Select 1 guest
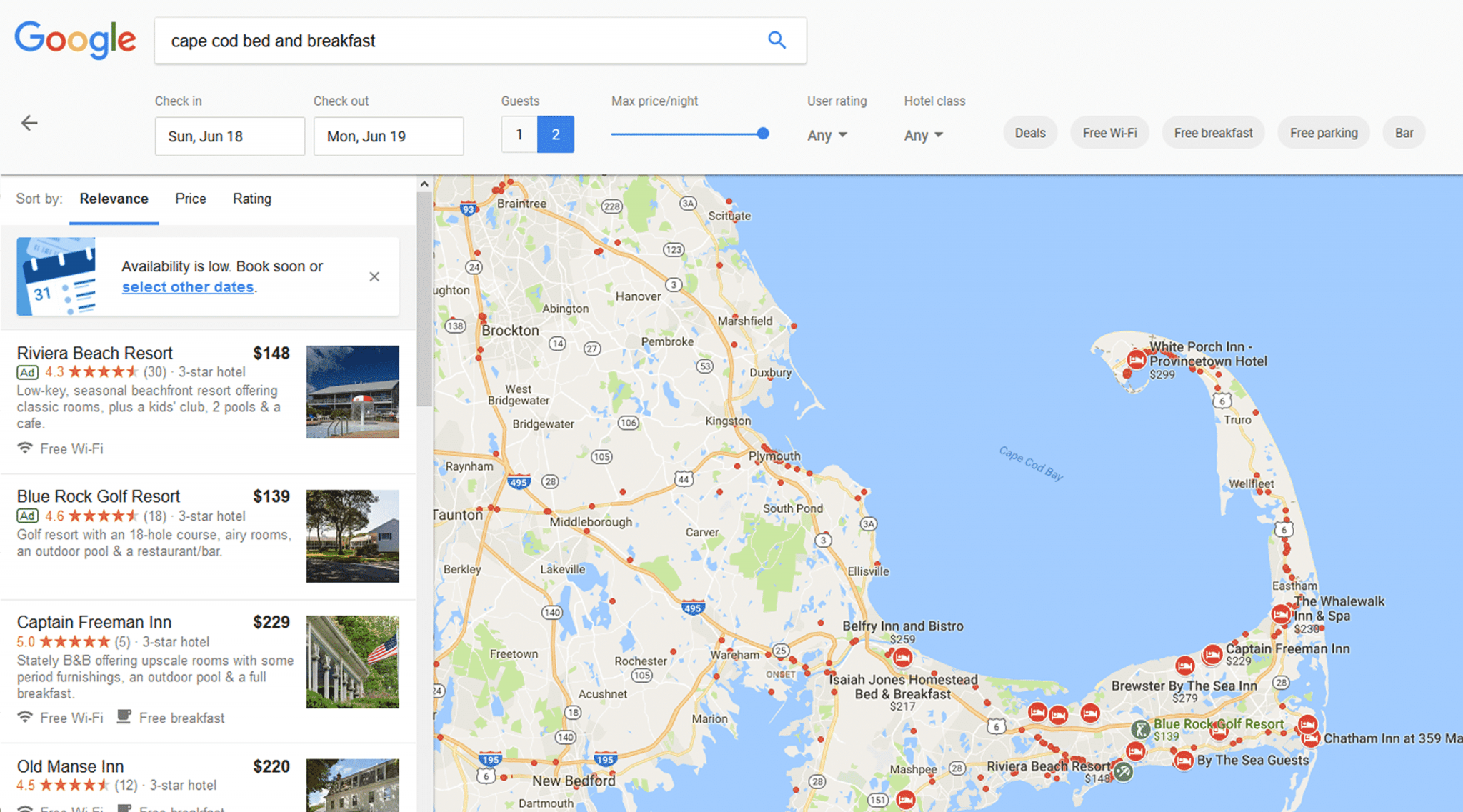The height and width of the screenshot is (812, 1463). click(x=519, y=134)
